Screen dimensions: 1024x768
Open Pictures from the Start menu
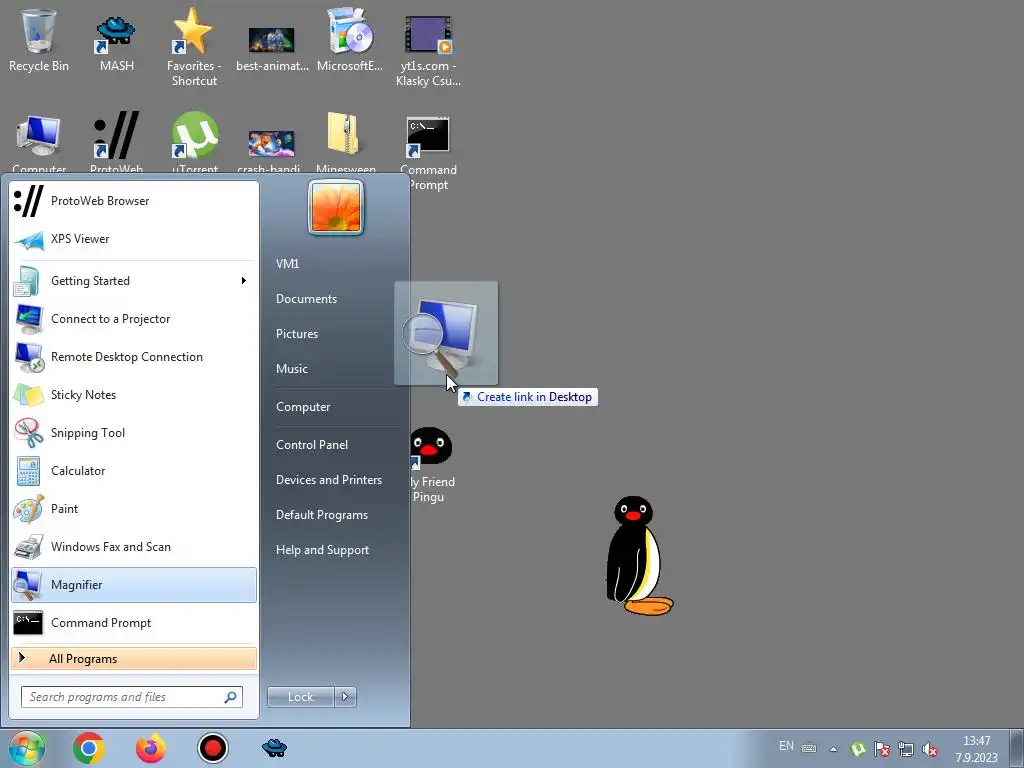coord(297,334)
